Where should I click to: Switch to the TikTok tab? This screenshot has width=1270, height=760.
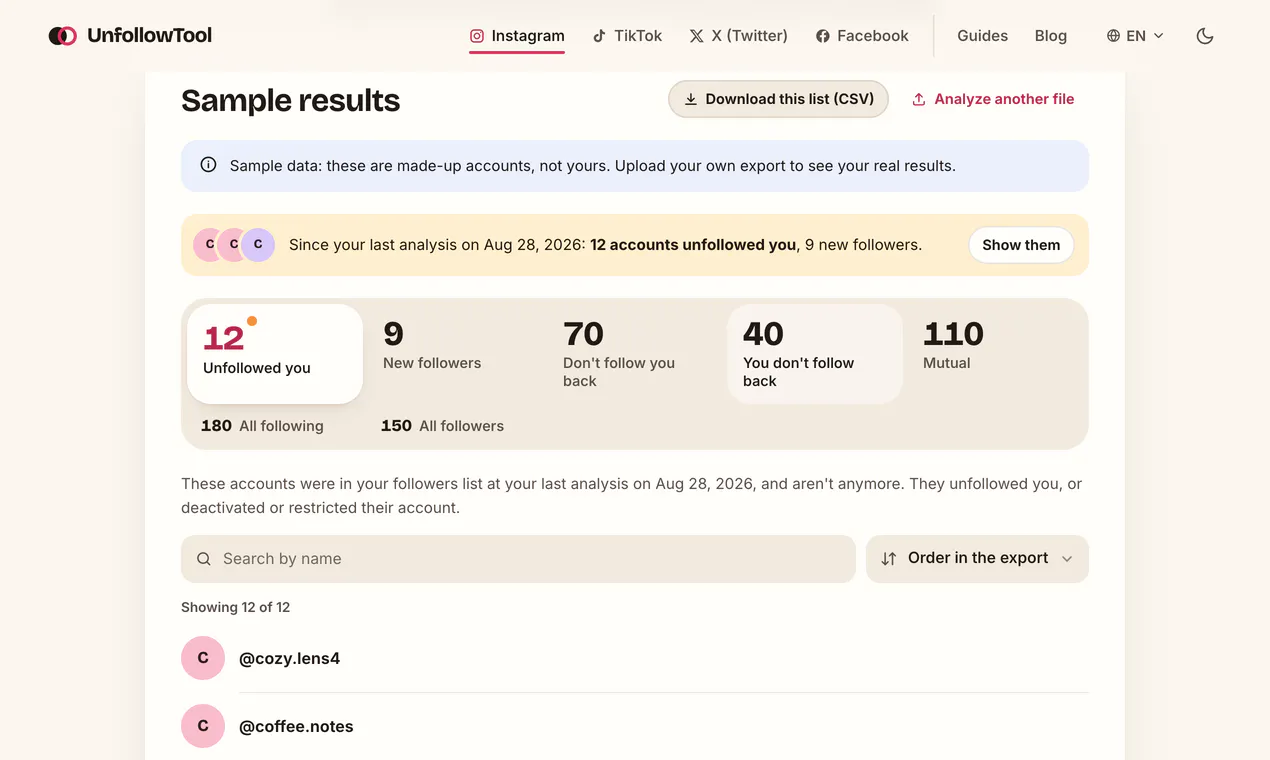(627, 36)
